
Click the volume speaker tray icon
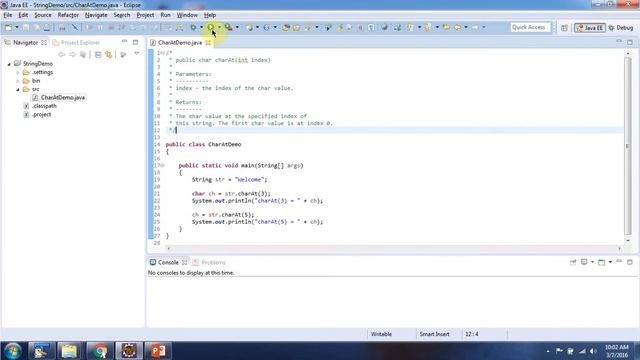coord(593,351)
